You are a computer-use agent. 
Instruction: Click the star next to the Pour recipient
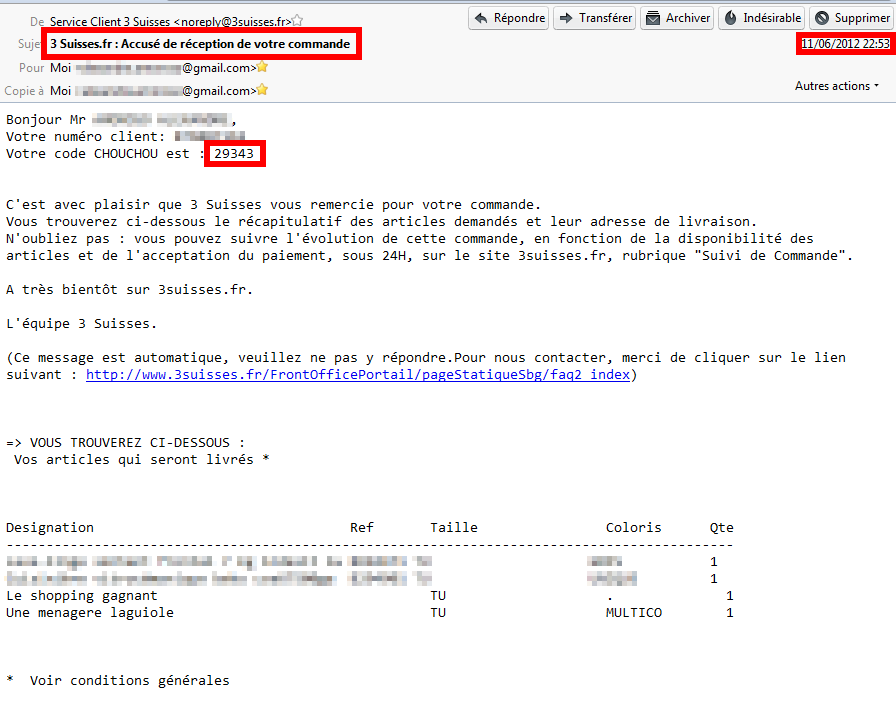pos(262,67)
